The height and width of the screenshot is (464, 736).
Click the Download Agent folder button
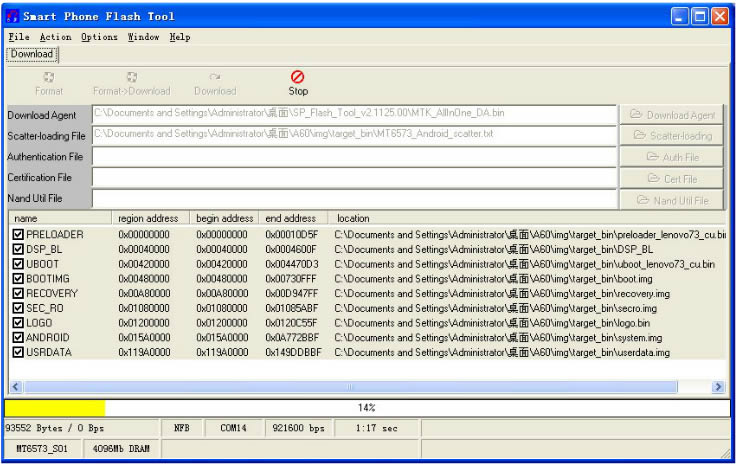point(671,115)
